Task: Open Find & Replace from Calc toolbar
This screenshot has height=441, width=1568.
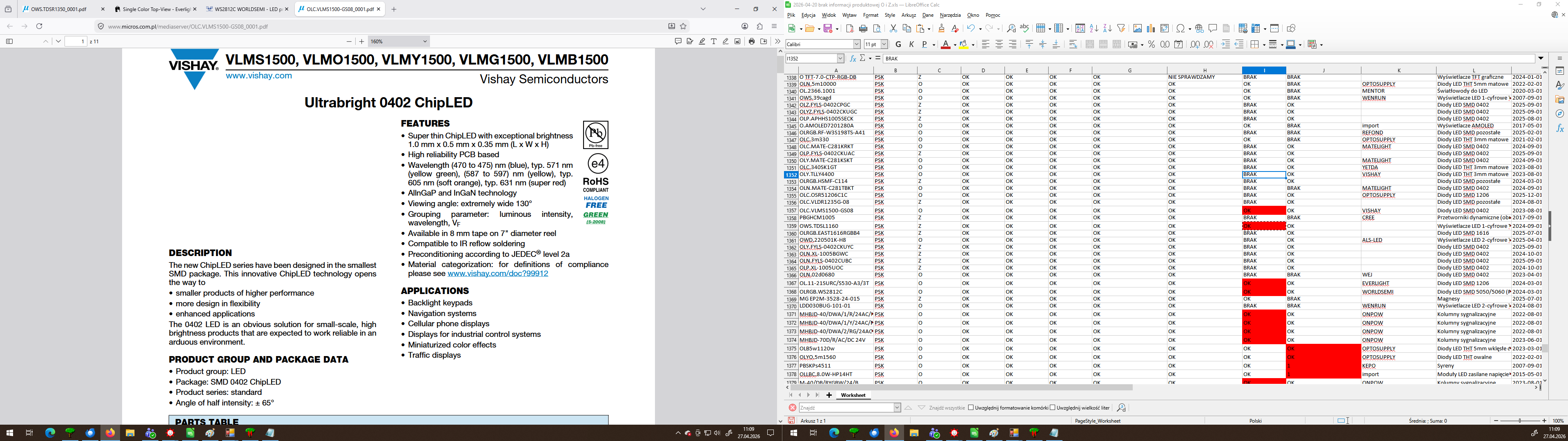Action: click(1011, 29)
